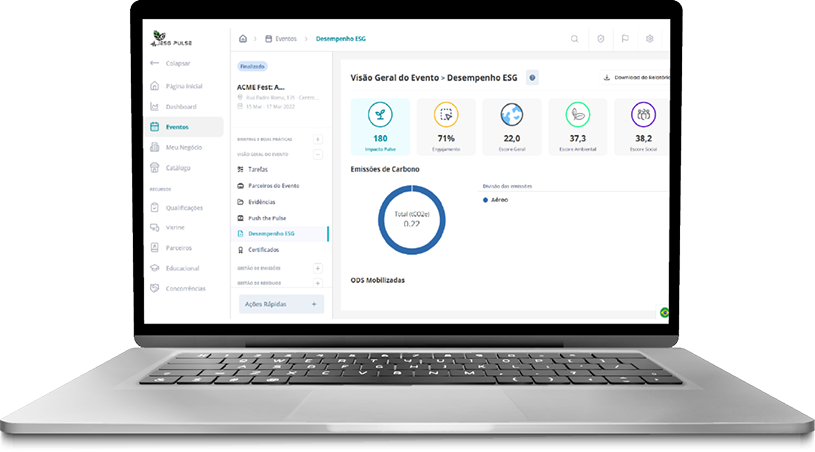Image resolution: width=815 pixels, height=452 pixels.
Task: Open the shield icon in top bar
Action: pyautogui.click(x=600, y=39)
